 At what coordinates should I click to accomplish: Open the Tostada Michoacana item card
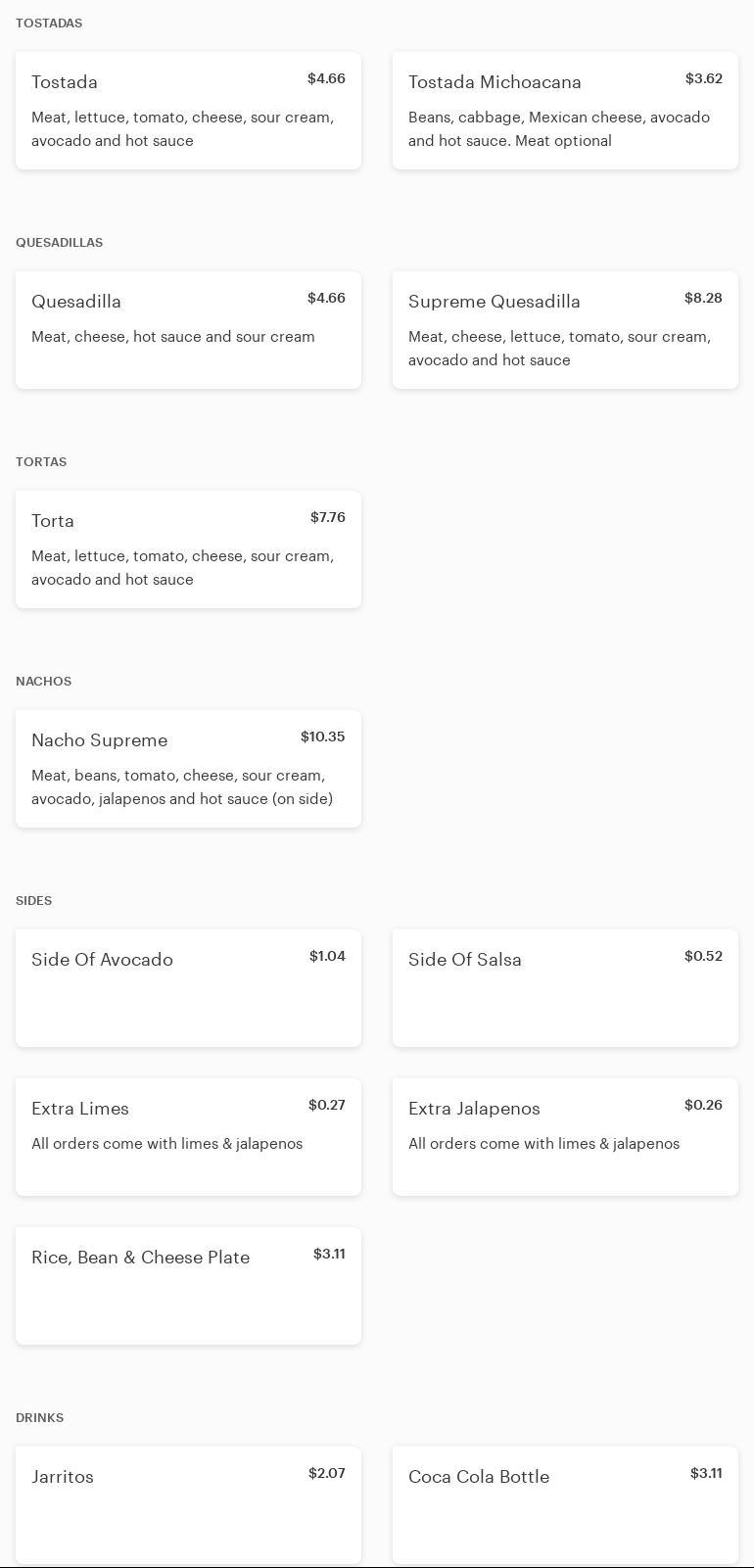pyautogui.click(x=565, y=111)
